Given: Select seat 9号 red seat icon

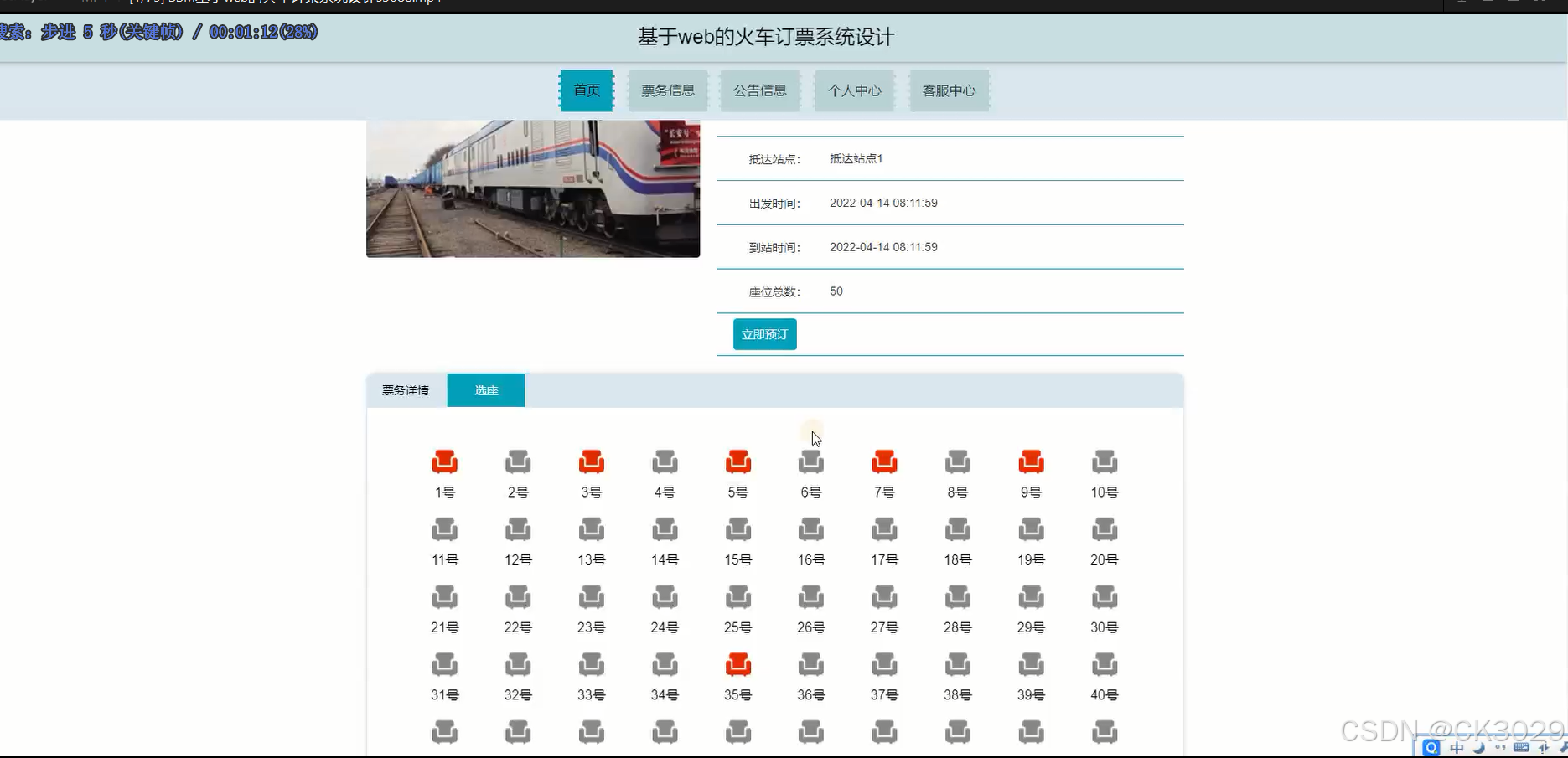Looking at the screenshot, I should tap(1031, 462).
